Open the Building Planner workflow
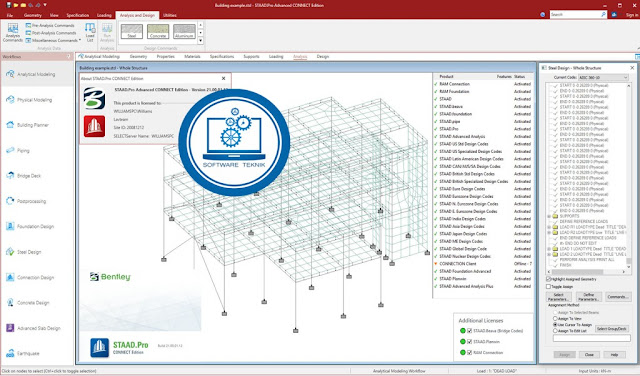This screenshot has height=376, width=640. 27,125
